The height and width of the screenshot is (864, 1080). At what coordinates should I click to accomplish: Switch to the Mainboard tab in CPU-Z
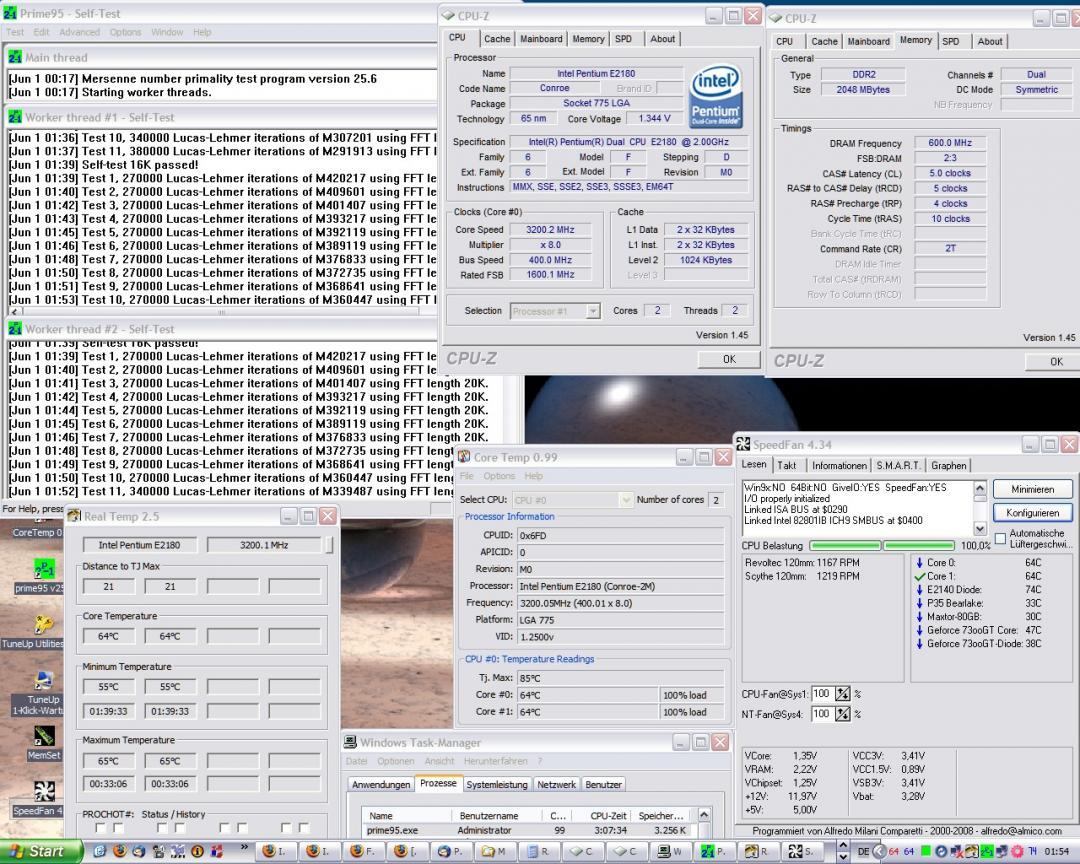(x=541, y=39)
